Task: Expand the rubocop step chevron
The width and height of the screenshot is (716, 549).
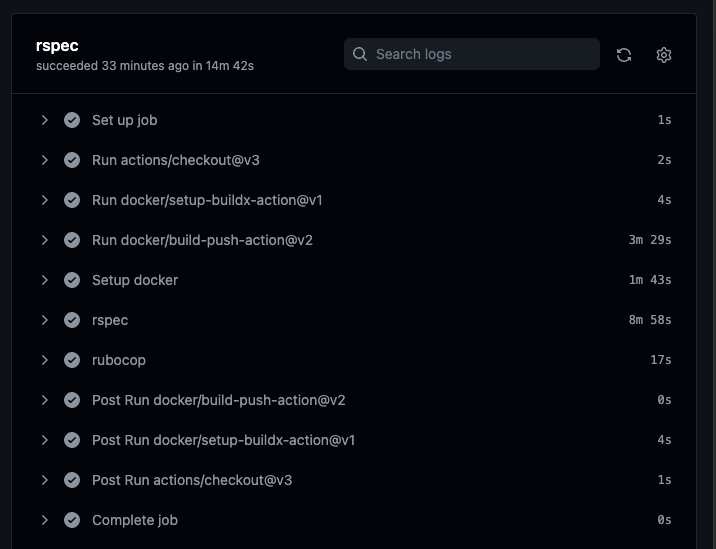Action: pyautogui.click(x=44, y=360)
